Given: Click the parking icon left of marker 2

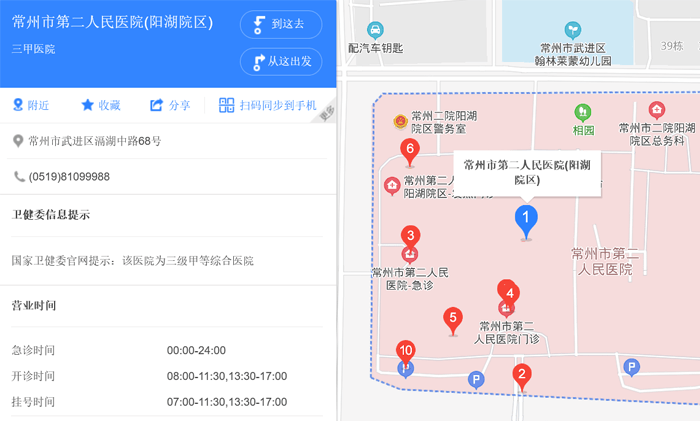Looking at the screenshot, I should [476, 380].
